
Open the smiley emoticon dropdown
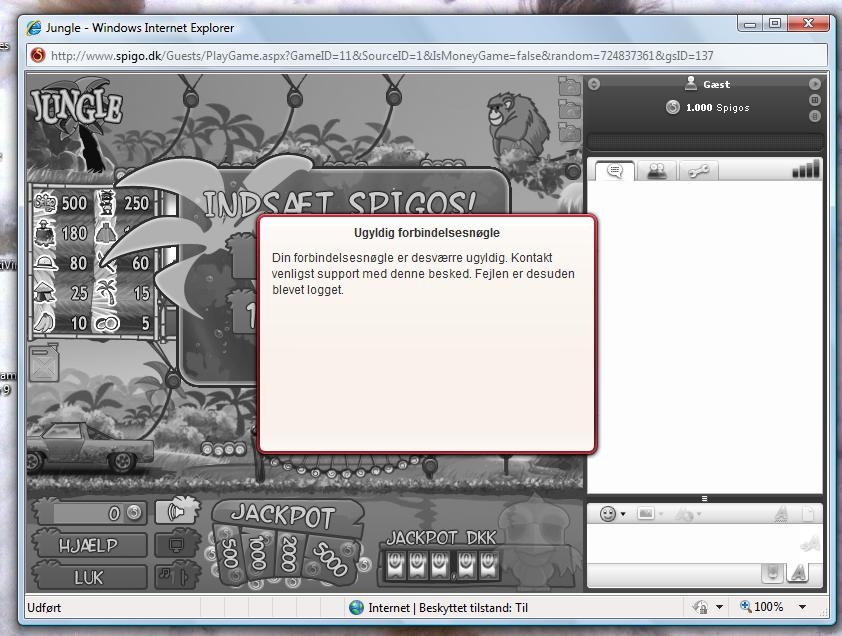[x=612, y=513]
